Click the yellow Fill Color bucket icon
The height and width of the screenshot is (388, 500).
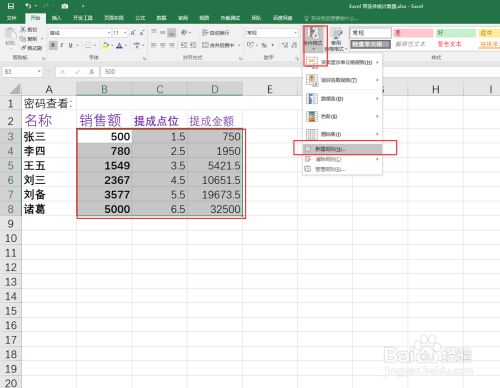coord(105,45)
